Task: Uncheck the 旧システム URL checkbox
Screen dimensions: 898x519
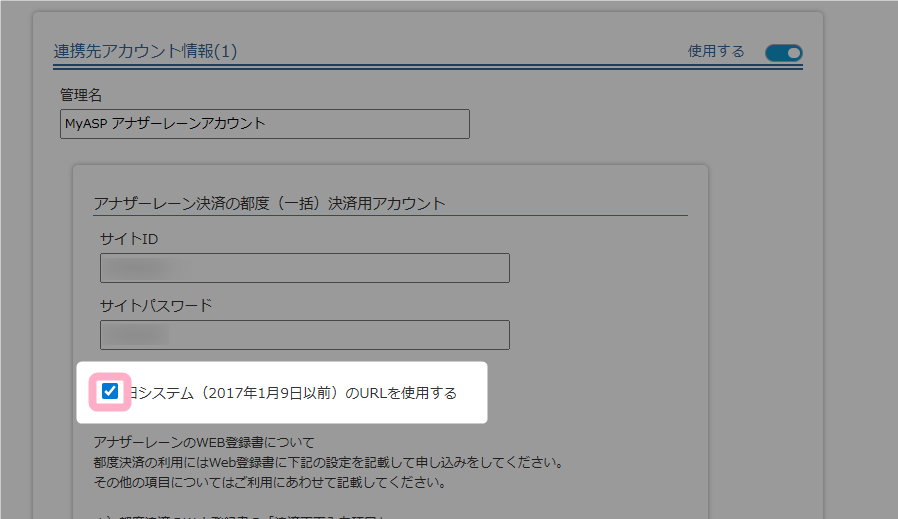Action: pyautogui.click(x=110, y=392)
